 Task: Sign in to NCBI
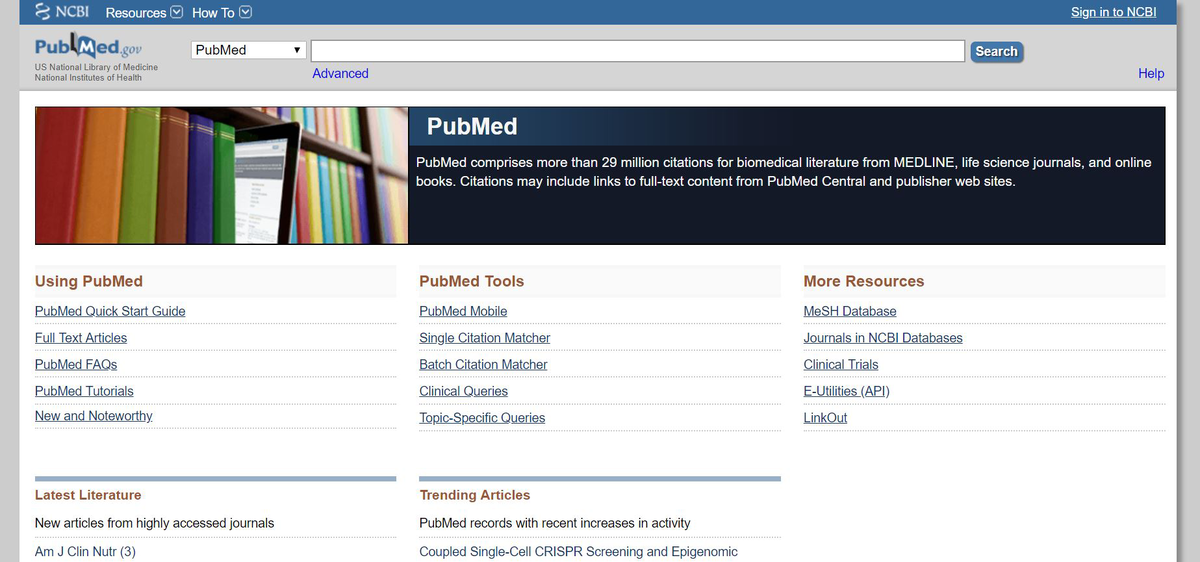pos(1113,12)
